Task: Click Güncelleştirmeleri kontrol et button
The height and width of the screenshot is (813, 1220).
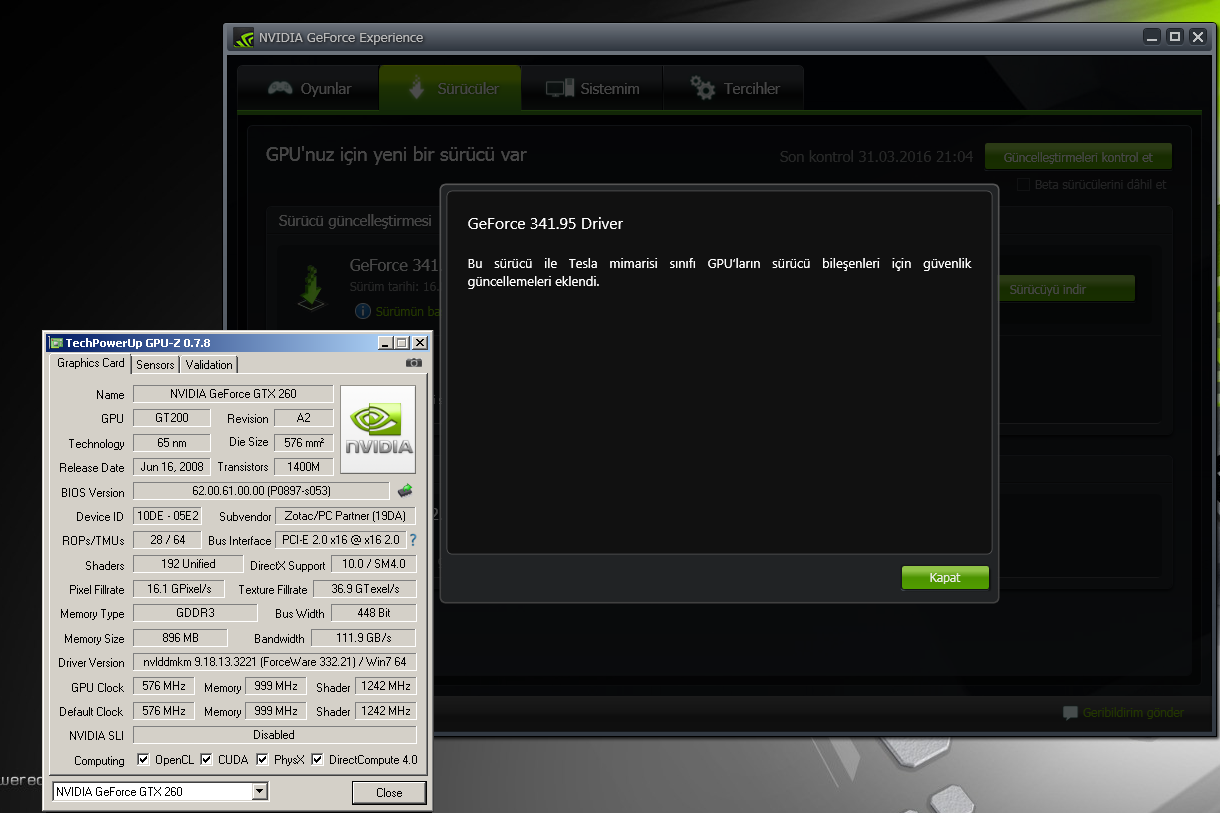Action: [x=1078, y=157]
